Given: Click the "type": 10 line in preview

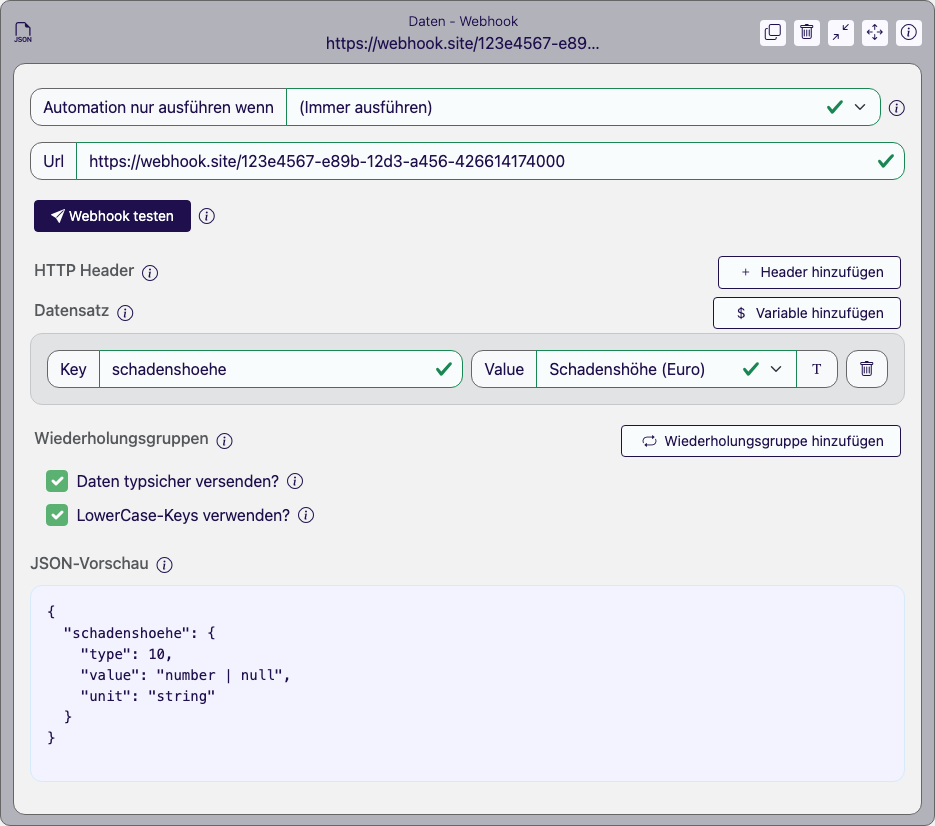Looking at the screenshot, I should [x=126, y=654].
